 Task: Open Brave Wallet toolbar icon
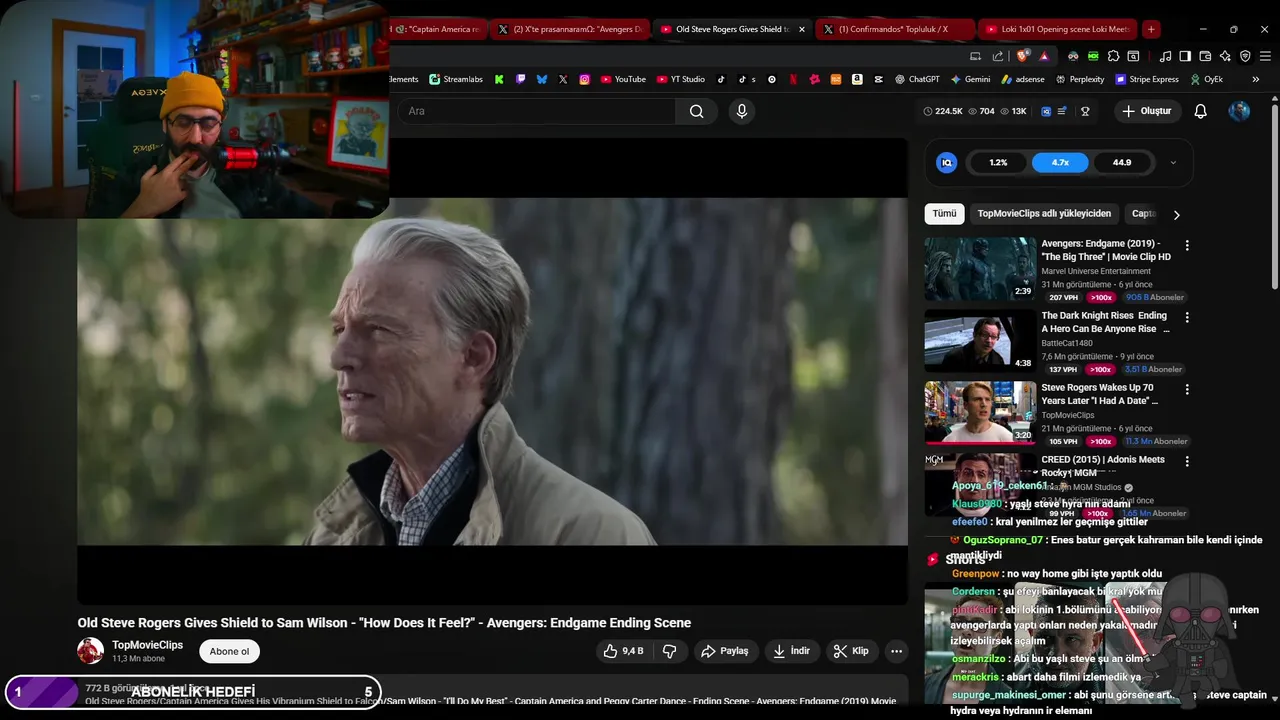tap(1205, 56)
